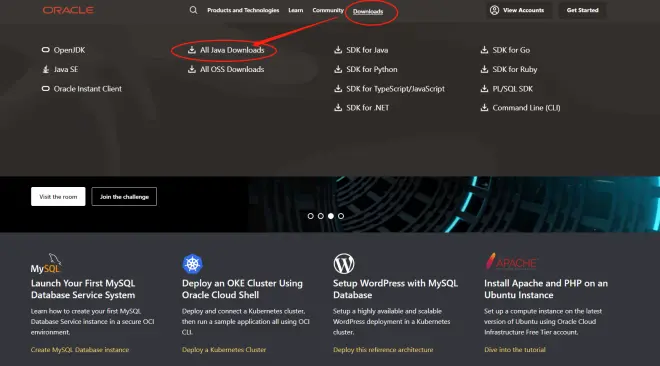This screenshot has width=660, height=366.
Task: Open the SDK for TypeScript/JavaScript link
Action: 395,89
